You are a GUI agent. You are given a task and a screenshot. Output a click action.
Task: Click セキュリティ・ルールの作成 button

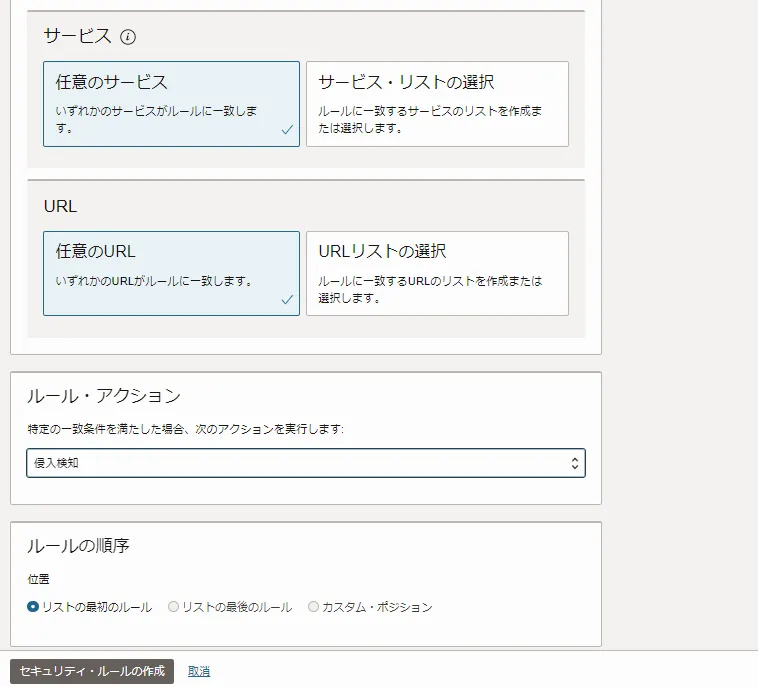pos(92,671)
